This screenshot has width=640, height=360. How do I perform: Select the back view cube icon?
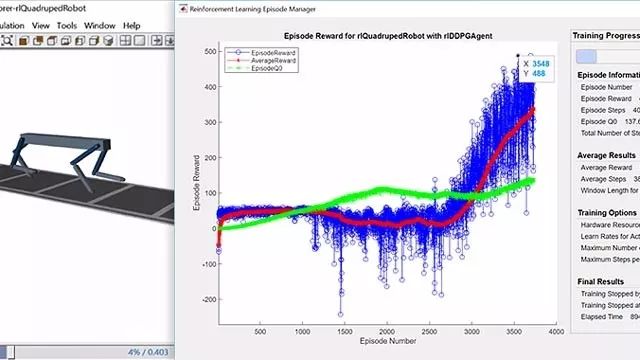coord(38,41)
